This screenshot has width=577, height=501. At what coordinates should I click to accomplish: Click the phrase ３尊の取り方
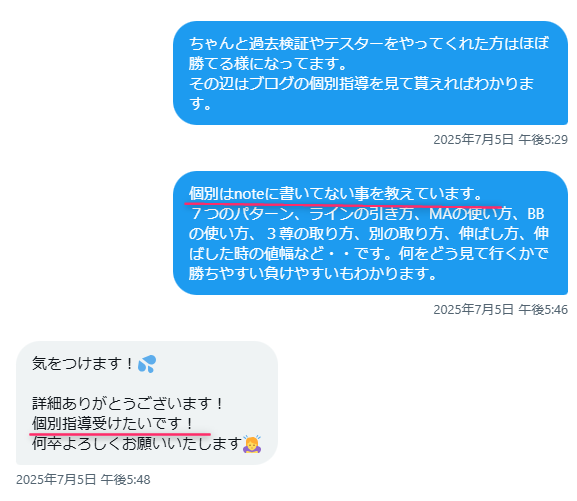(310, 233)
